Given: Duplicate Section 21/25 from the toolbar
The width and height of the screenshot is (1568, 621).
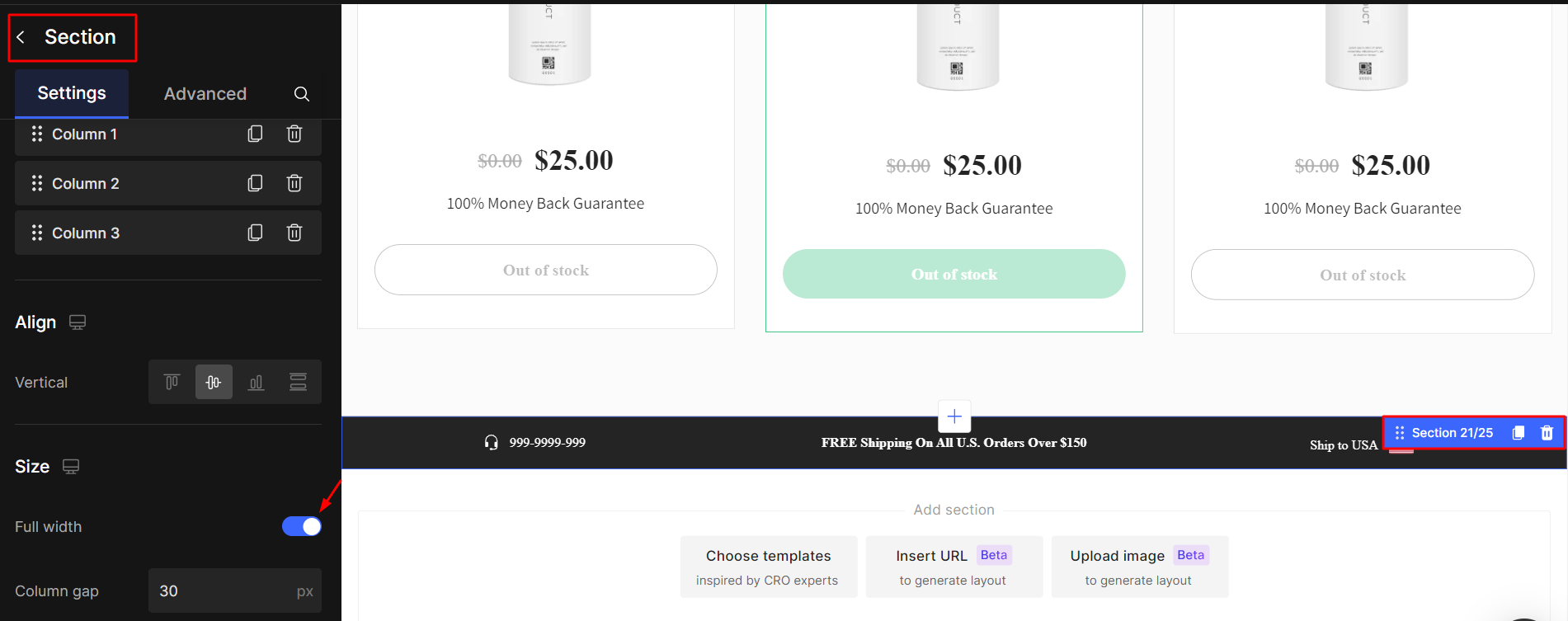Looking at the screenshot, I should (1518, 433).
